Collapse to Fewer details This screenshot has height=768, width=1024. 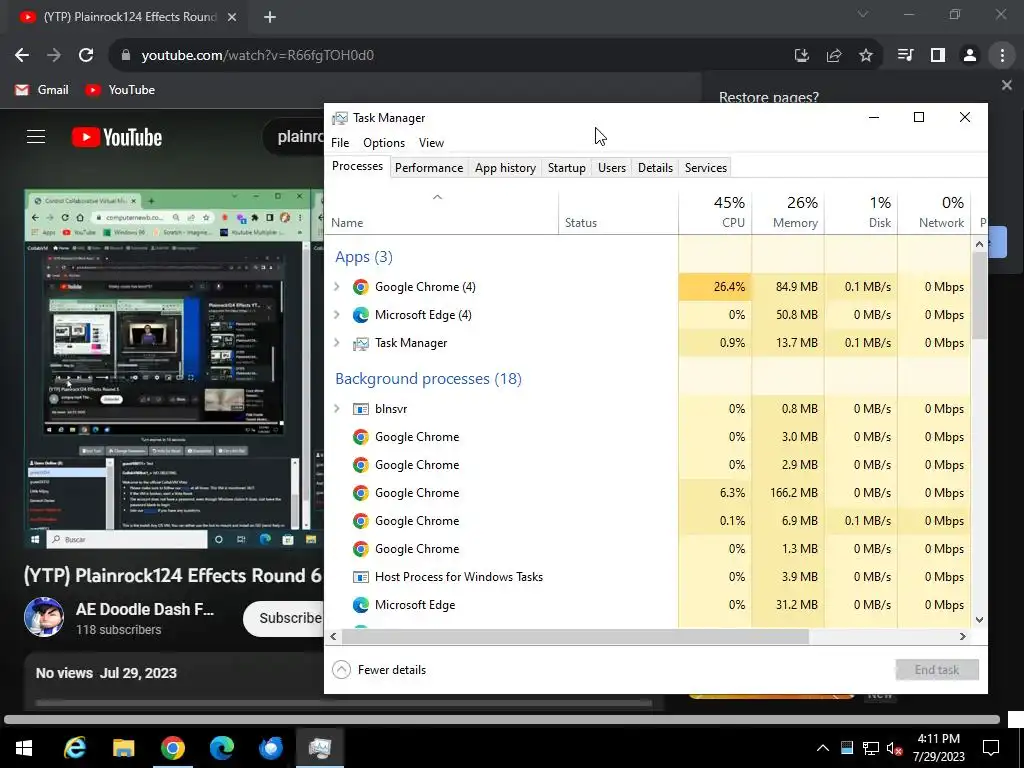coord(379,669)
